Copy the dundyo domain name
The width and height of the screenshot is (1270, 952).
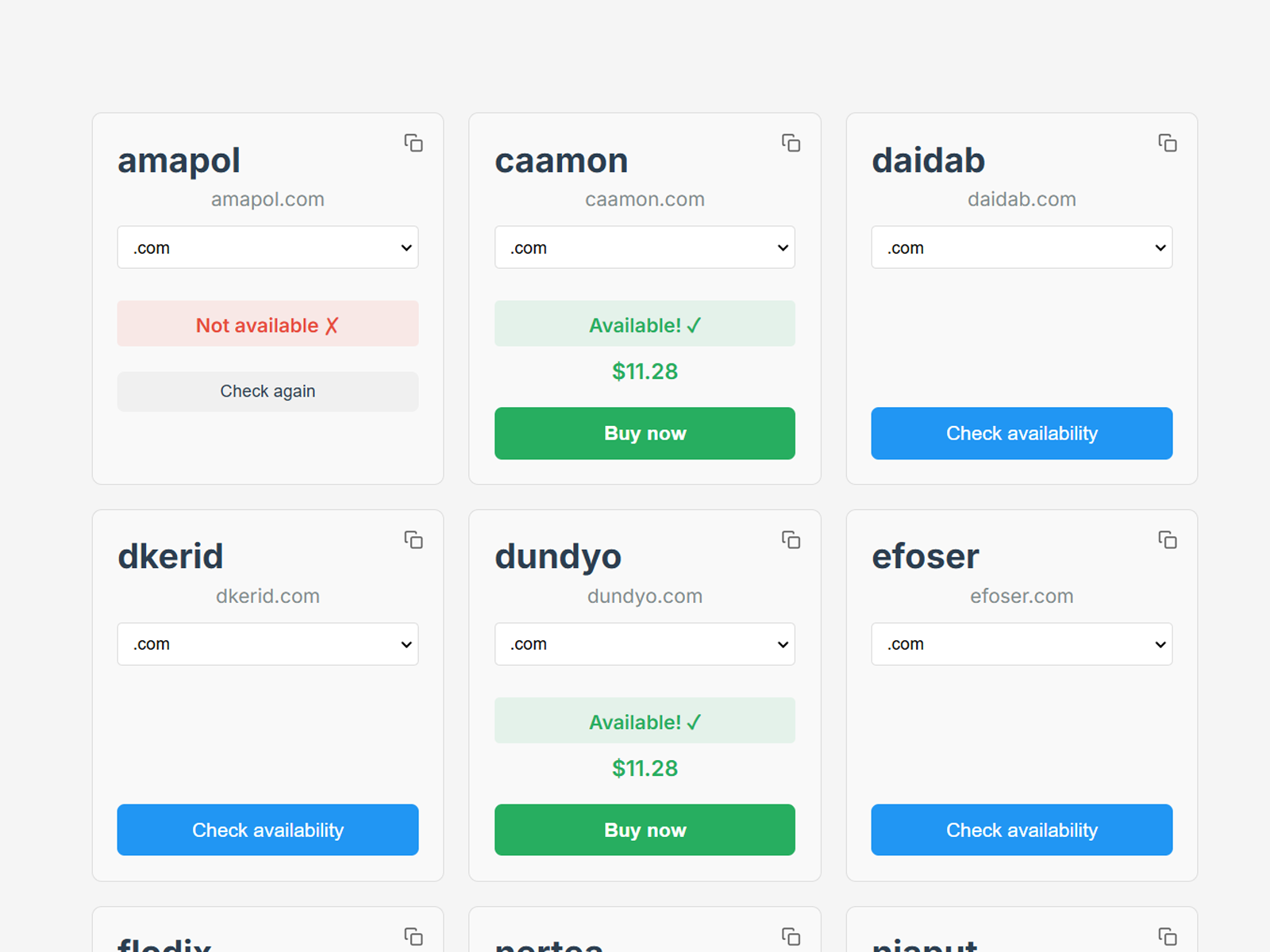(791, 540)
